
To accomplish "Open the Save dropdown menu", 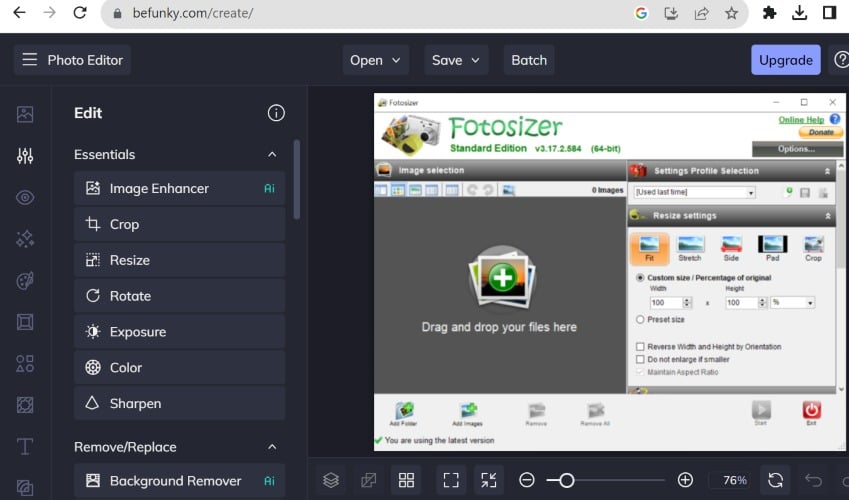I will (x=456, y=60).
